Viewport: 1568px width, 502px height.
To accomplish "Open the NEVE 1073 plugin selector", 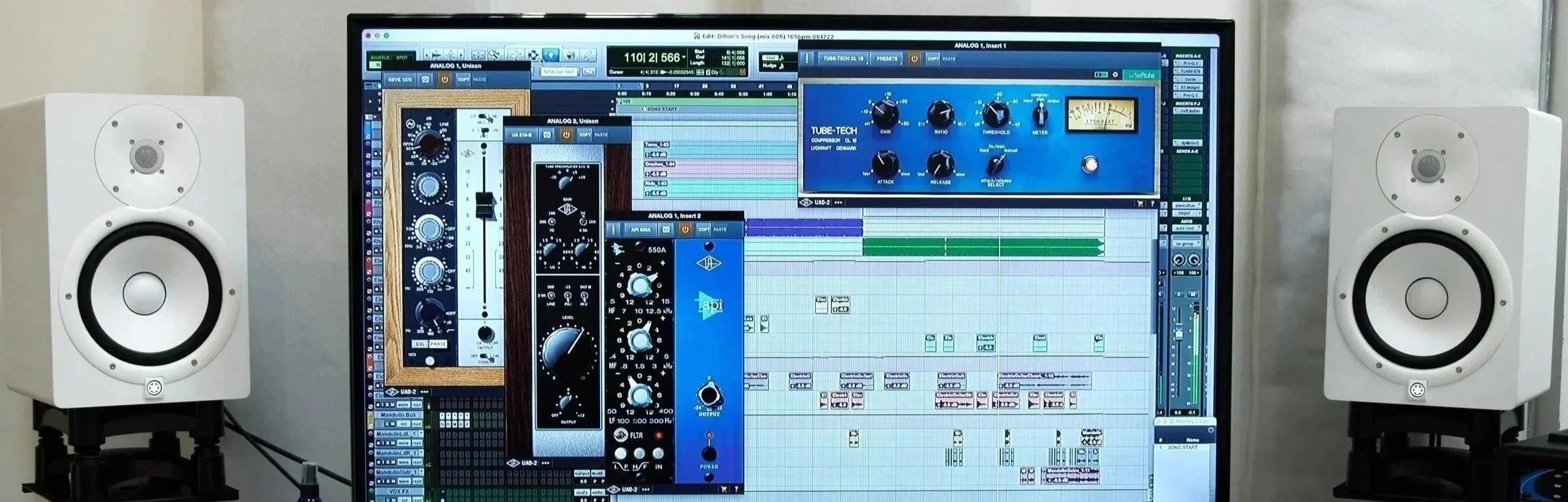I will 400,79.
